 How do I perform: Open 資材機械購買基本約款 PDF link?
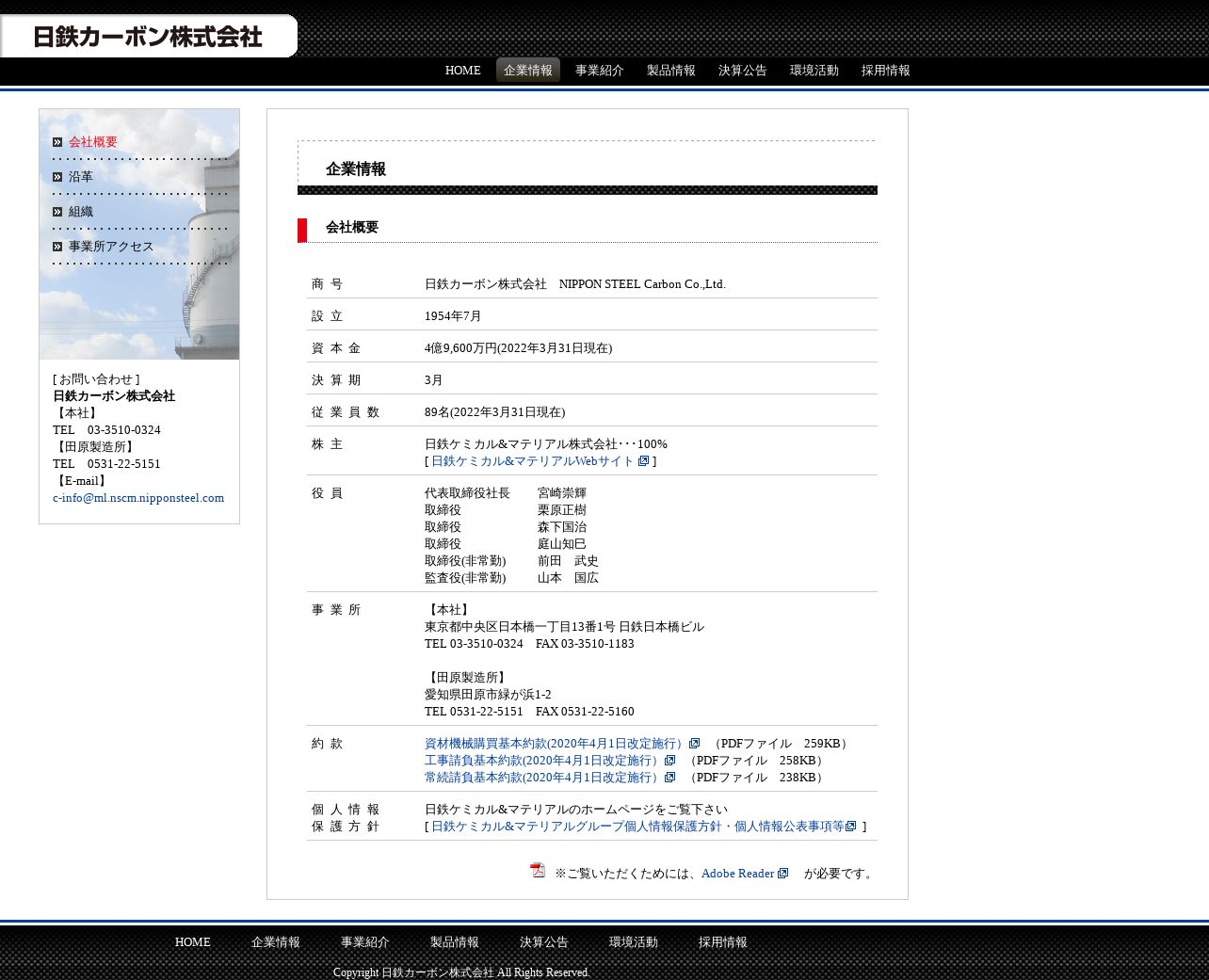tap(556, 744)
